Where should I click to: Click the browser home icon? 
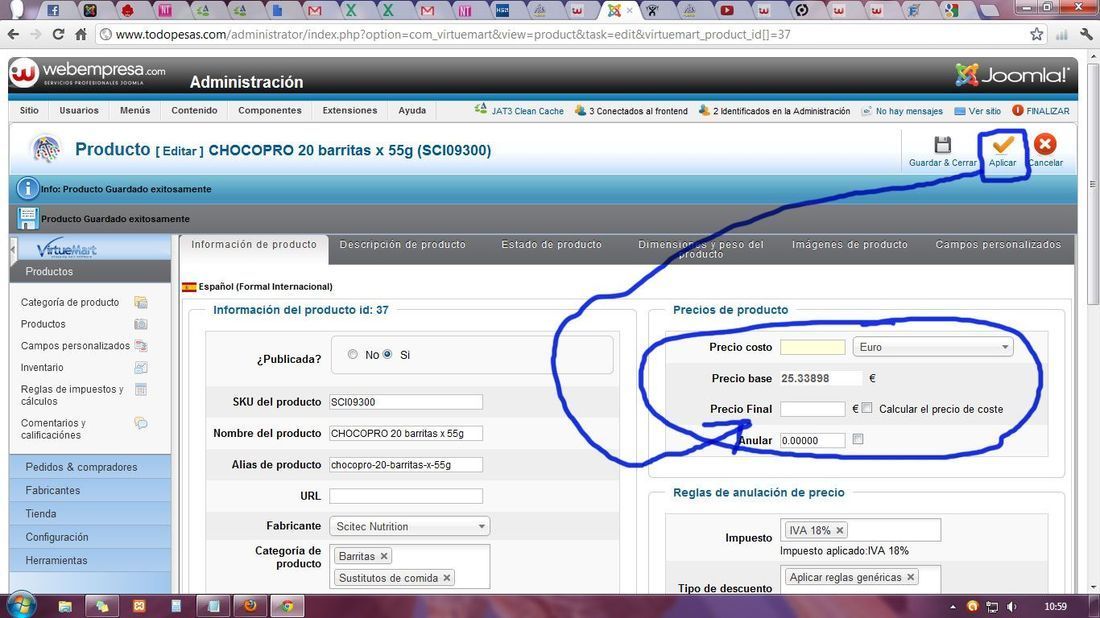(81, 34)
